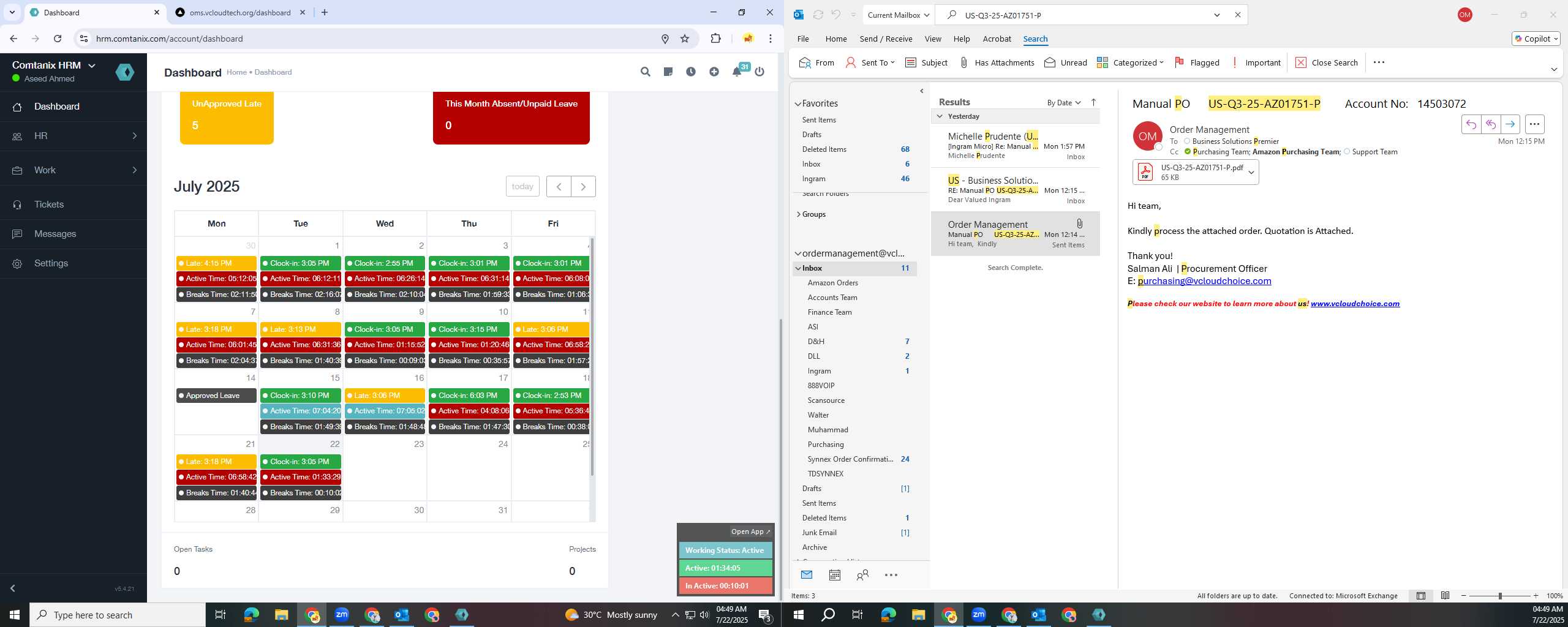Click the Forward arrow icon in Outlook message
Screen dimensions: 1568x627
[x=1510, y=124]
